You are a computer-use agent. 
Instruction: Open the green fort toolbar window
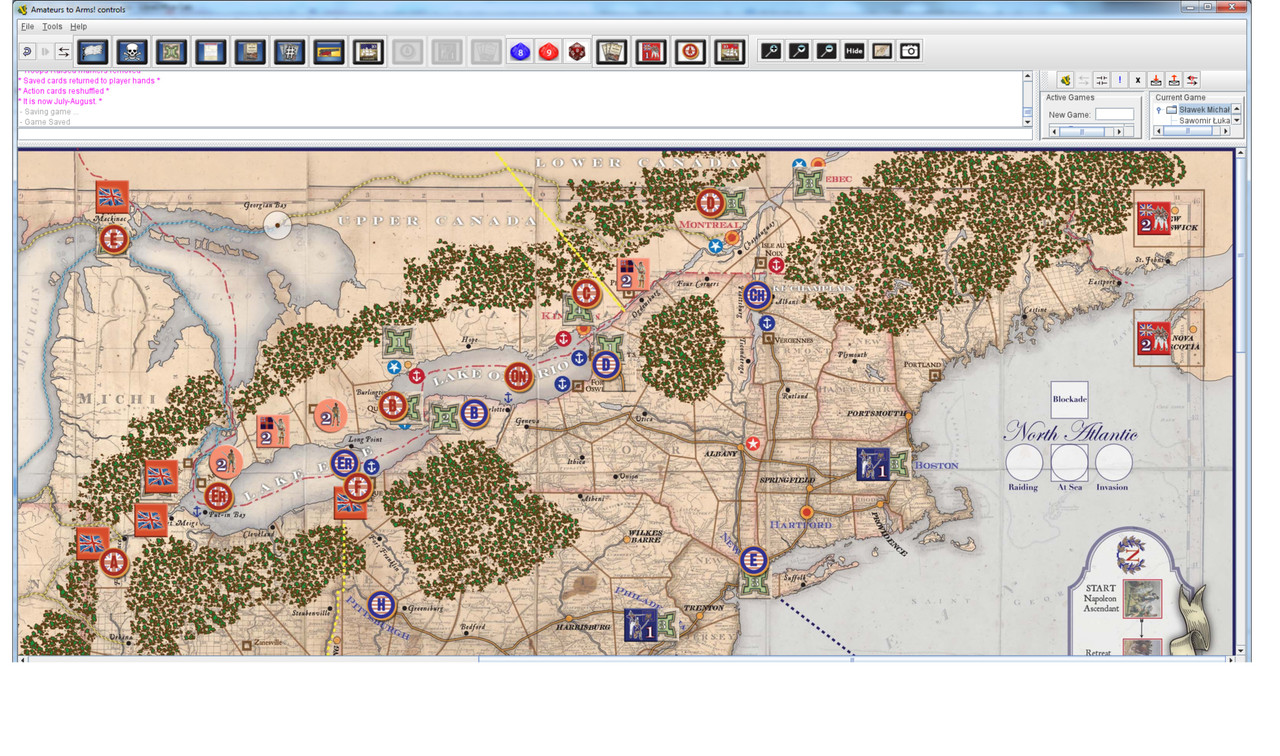(x=171, y=51)
